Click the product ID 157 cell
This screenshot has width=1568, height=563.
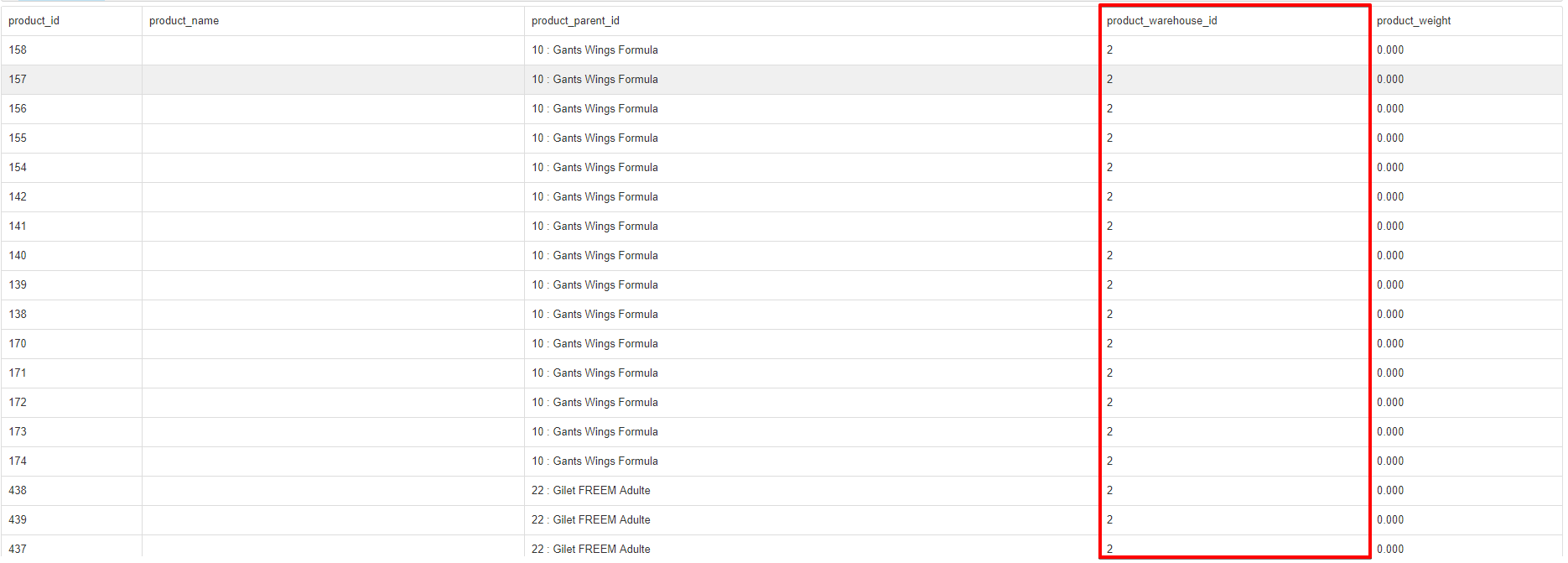(x=18, y=80)
